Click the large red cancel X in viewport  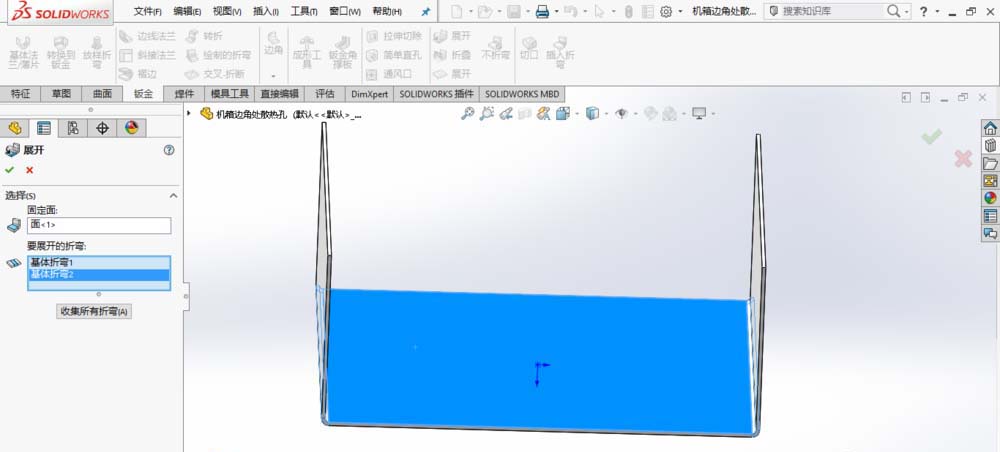click(963, 159)
